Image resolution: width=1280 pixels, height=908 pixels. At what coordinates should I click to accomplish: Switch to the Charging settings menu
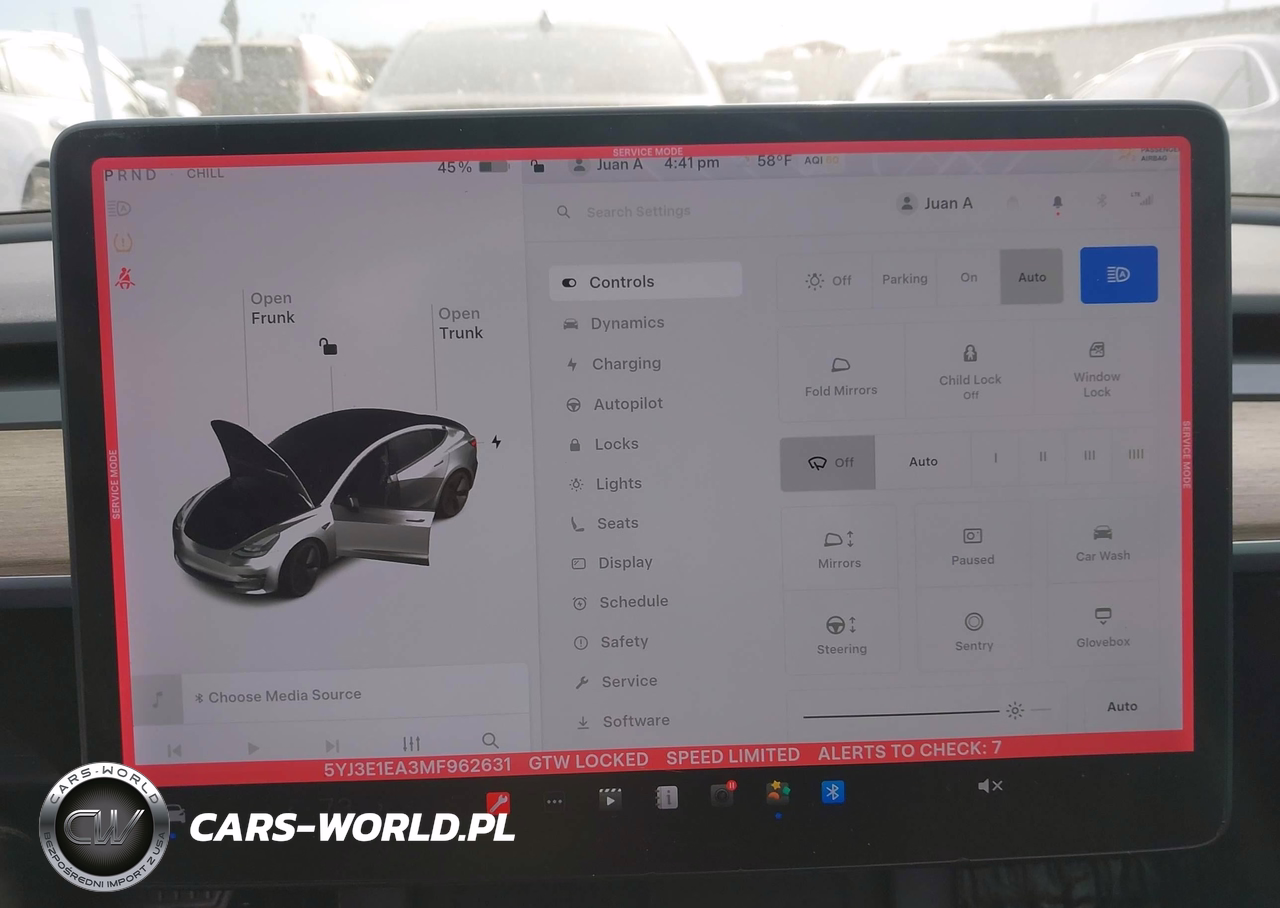625,364
